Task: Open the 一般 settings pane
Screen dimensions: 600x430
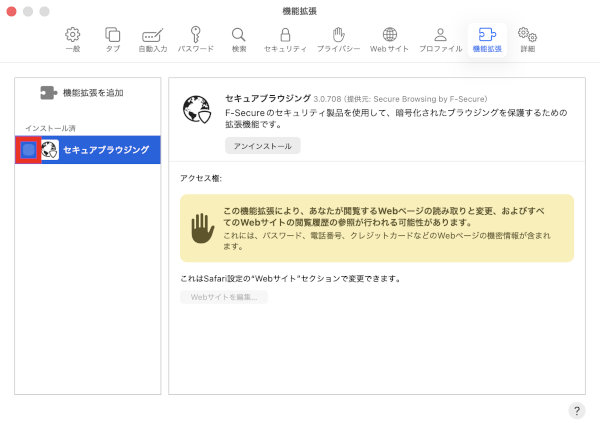Action: click(x=72, y=39)
